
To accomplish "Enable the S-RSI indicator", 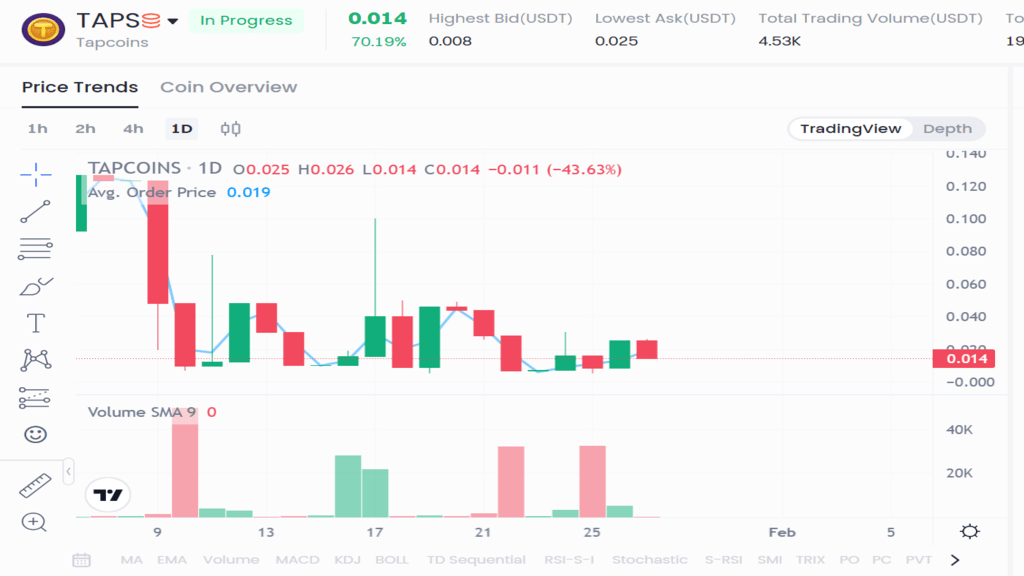I will coord(724,560).
